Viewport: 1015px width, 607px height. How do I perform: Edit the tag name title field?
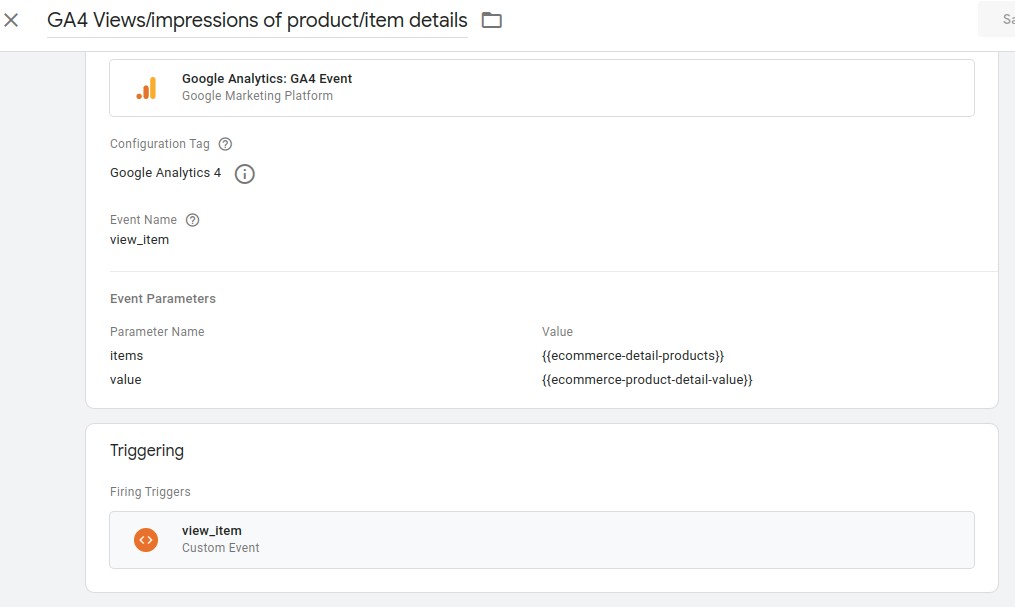coord(257,20)
